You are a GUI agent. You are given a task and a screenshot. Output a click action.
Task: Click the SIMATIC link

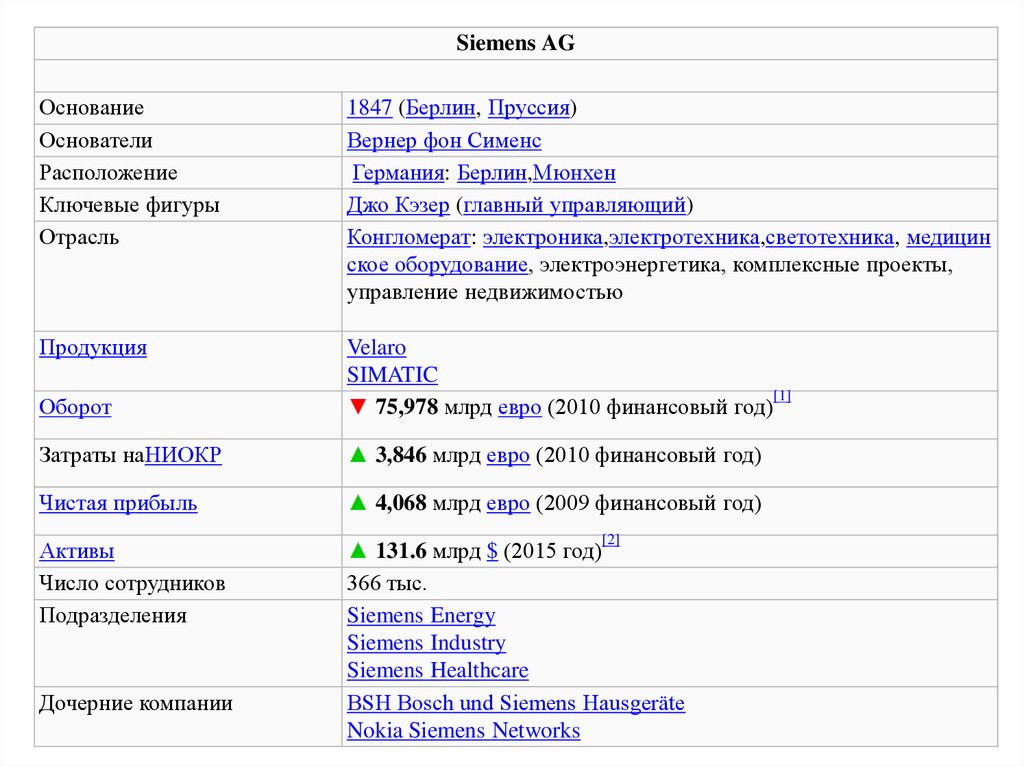[x=392, y=375]
